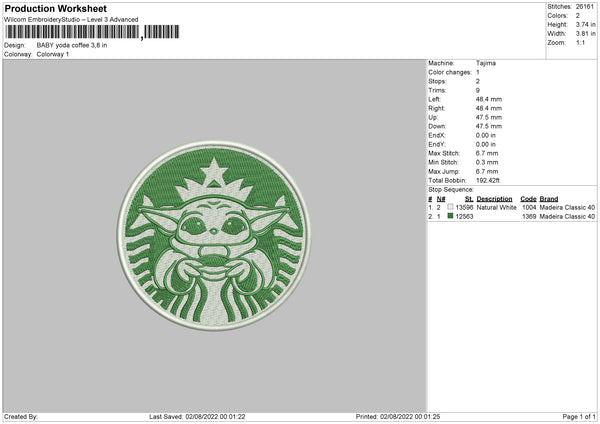The image size is (600, 424).
Task: Click the Down value 47.5 mm
Action: [x=489, y=126]
